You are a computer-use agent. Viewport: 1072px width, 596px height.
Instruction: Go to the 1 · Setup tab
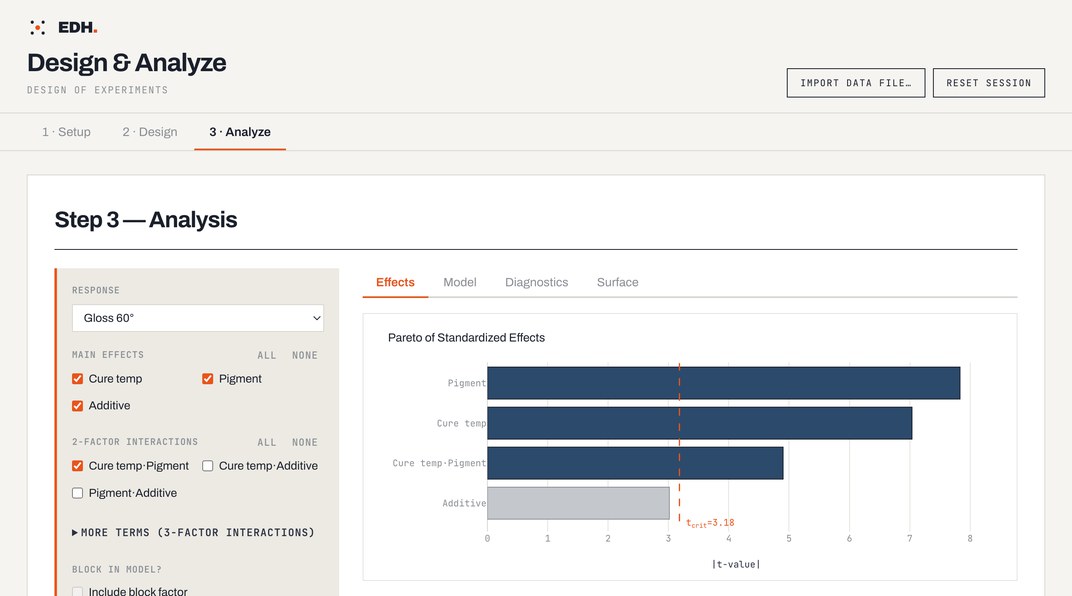[x=66, y=132]
